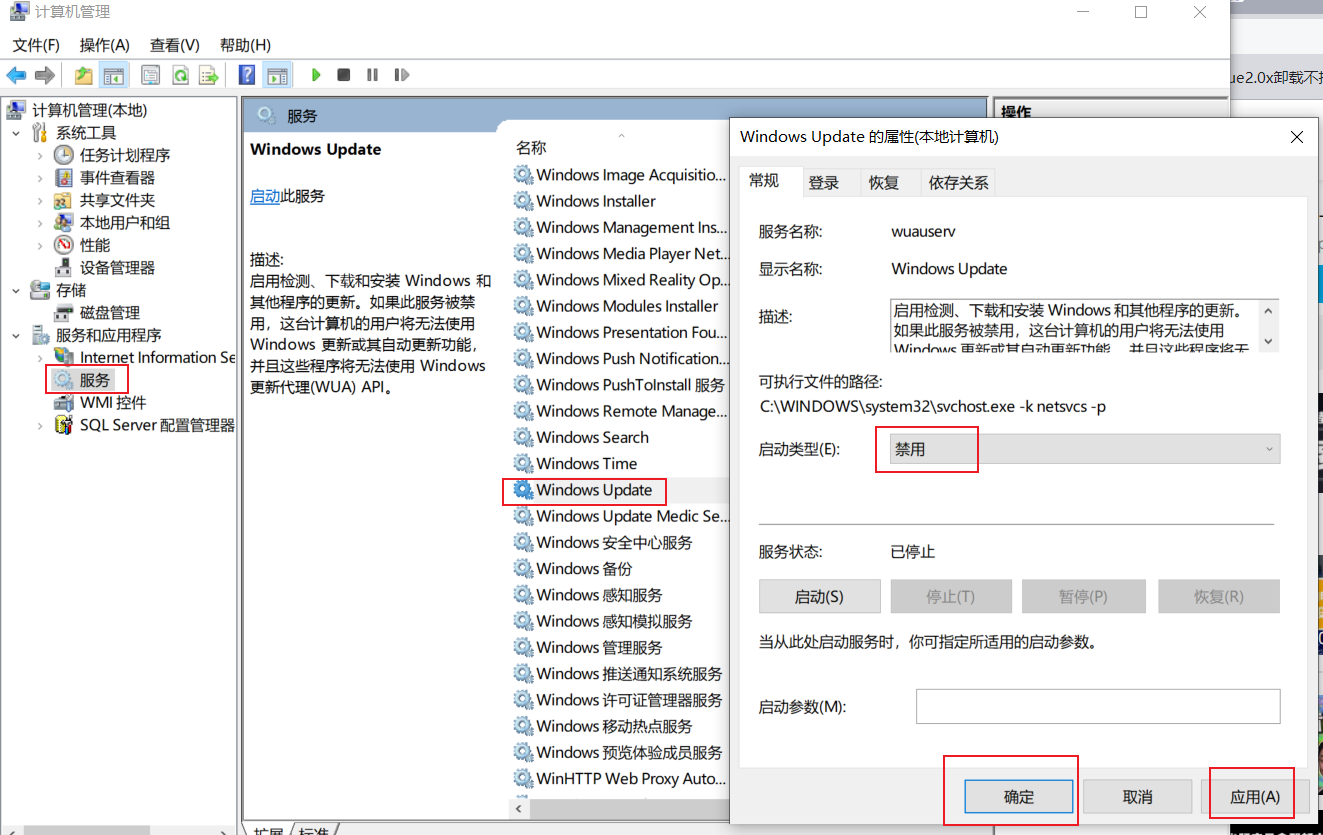Select the Windows Update service row

click(594, 490)
